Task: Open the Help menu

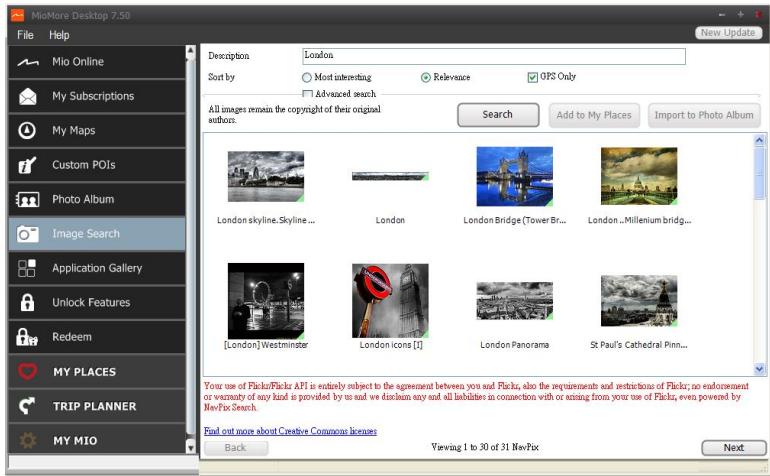Action: coord(59,35)
